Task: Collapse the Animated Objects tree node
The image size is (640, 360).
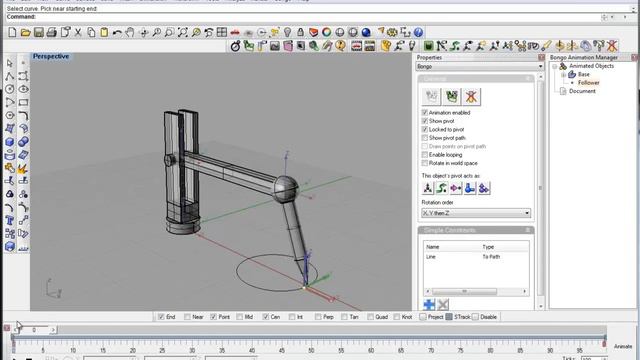Action: pyautogui.click(x=555, y=66)
